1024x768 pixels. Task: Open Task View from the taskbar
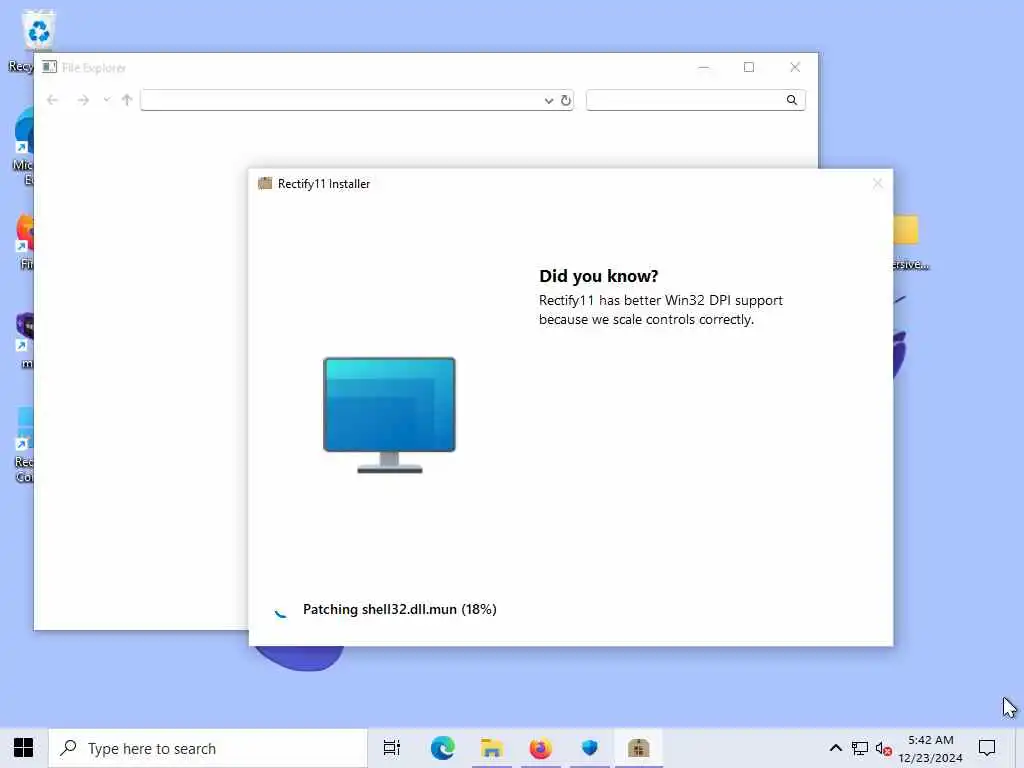point(392,748)
